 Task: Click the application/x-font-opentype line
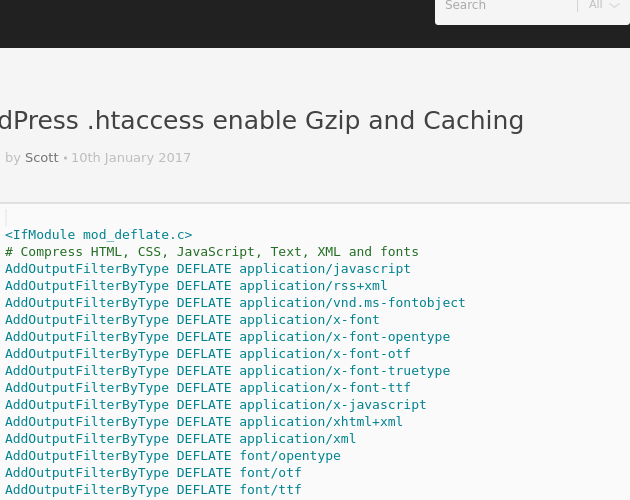click(x=227, y=337)
